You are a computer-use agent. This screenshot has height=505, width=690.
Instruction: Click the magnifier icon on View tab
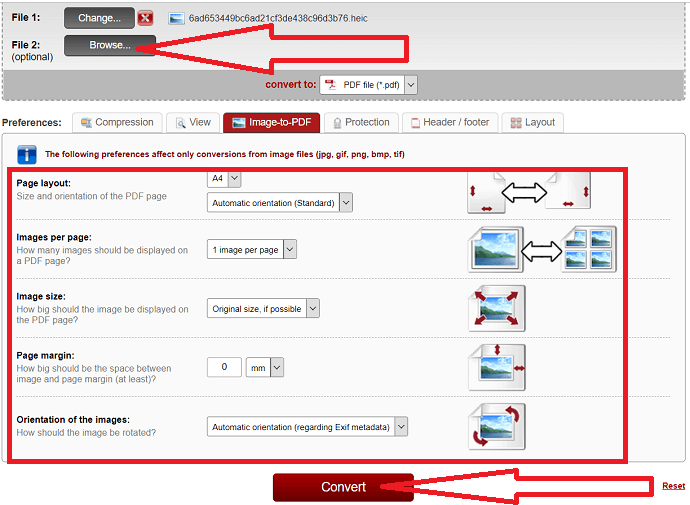click(180, 123)
